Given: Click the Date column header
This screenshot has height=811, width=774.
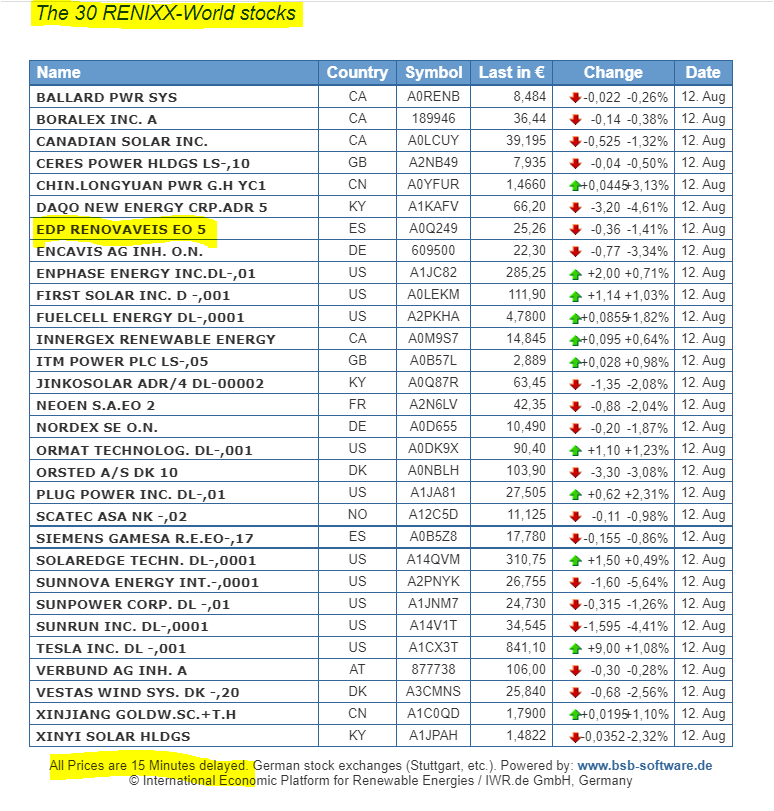Looking at the screenshot, I should pyautogui.click(x=703, y=72).
